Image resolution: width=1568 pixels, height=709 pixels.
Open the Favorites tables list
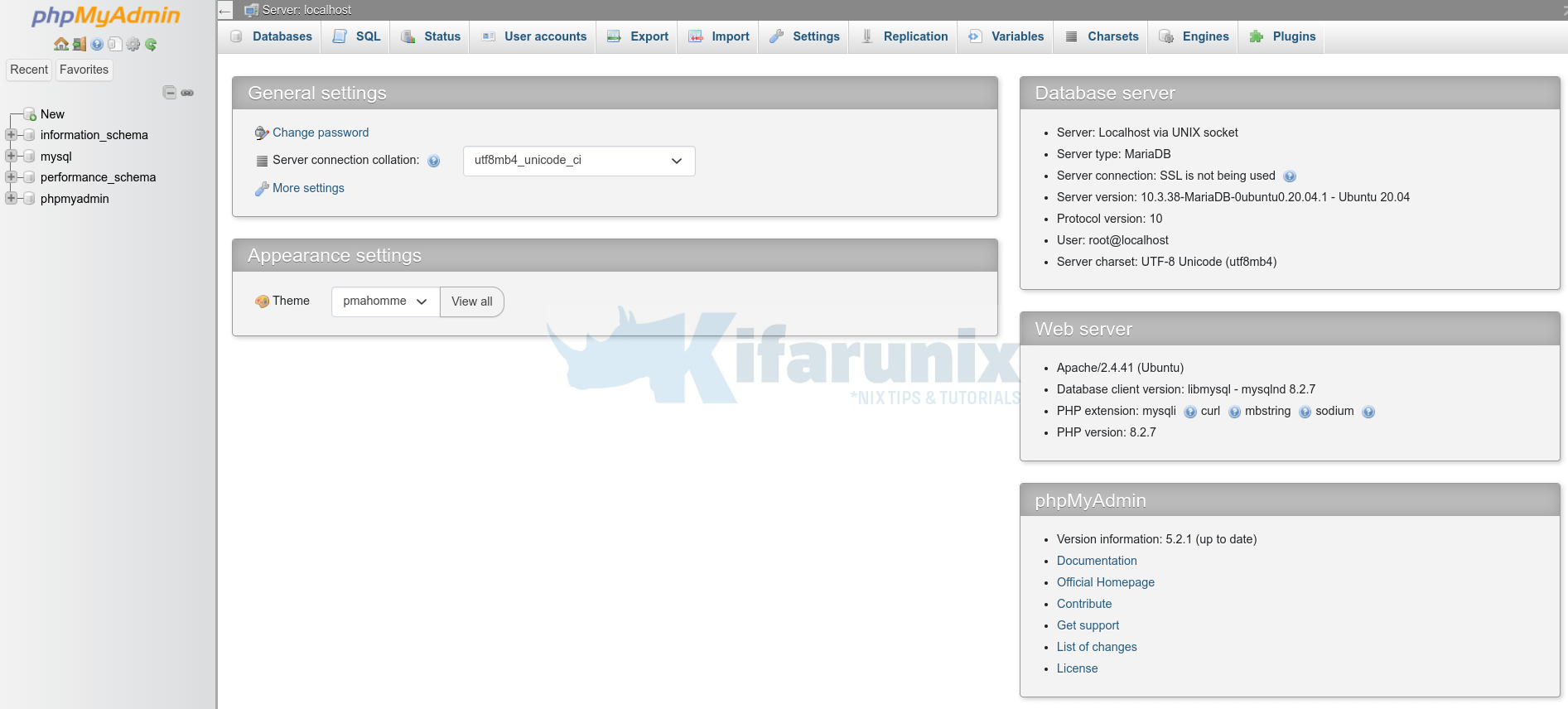click(84, 70)
